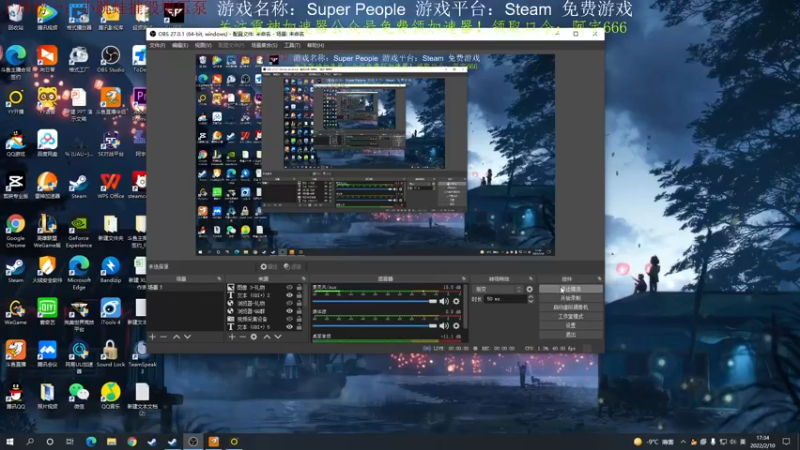Remove selected scene with minus icon
800x450 pixels.
(163, 337)
